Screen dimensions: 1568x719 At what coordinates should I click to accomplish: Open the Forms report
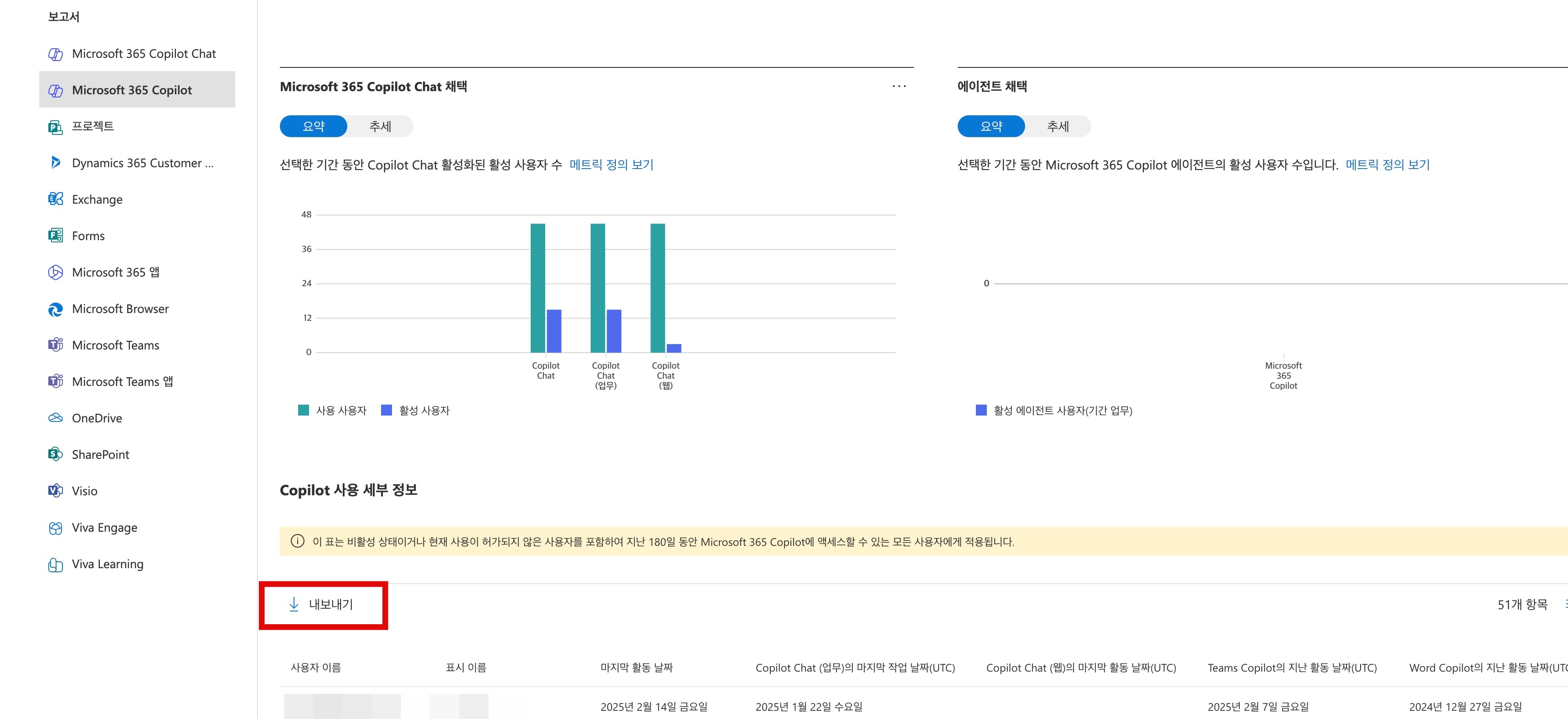point(137,236)
